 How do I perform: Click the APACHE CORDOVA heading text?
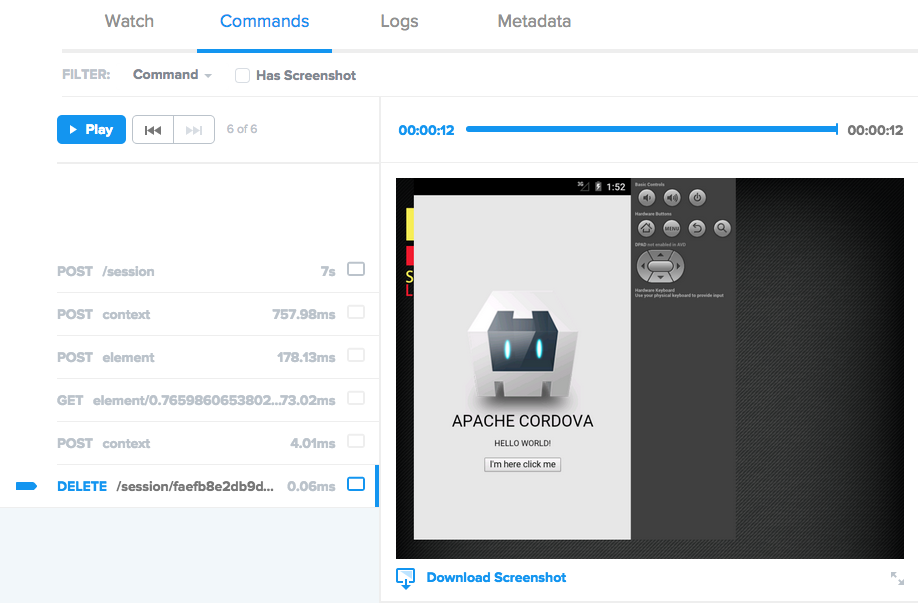pos(522,421)
